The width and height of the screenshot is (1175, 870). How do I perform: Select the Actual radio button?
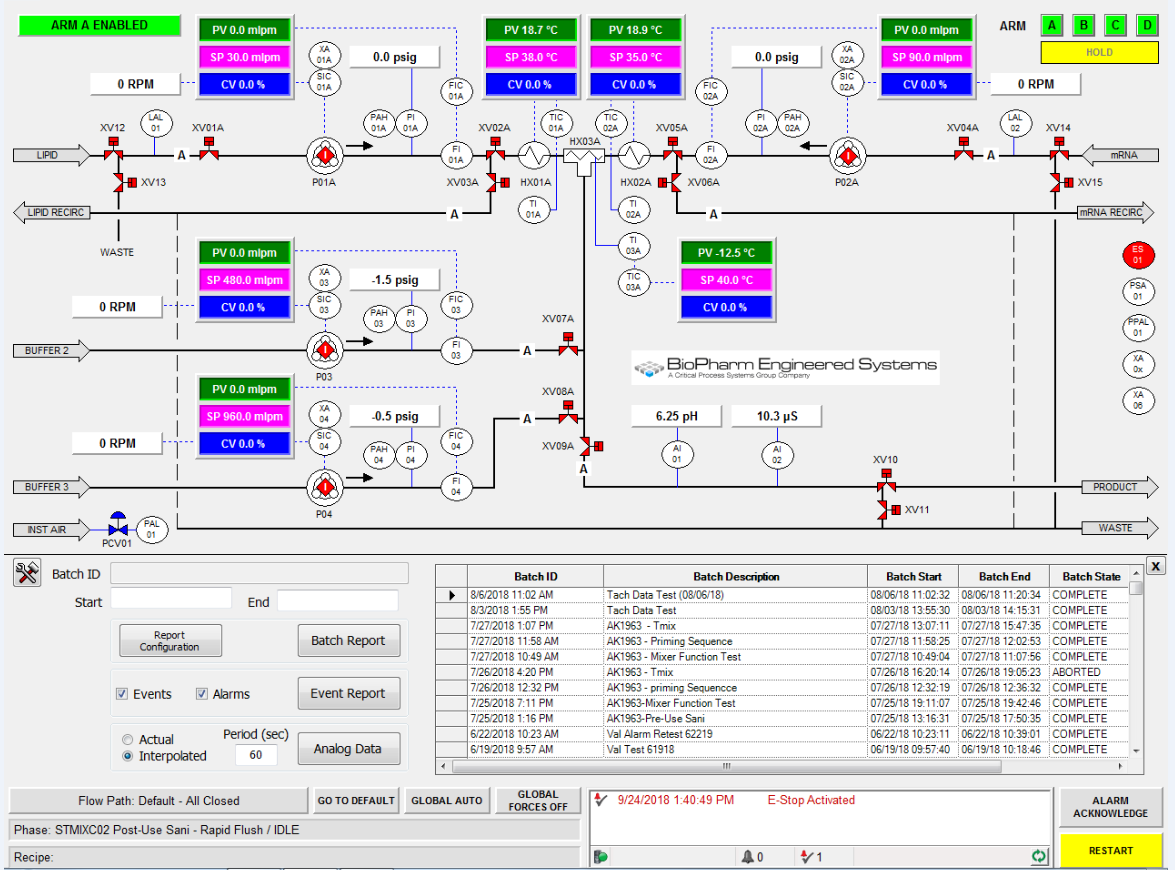[x=127, y=740]
